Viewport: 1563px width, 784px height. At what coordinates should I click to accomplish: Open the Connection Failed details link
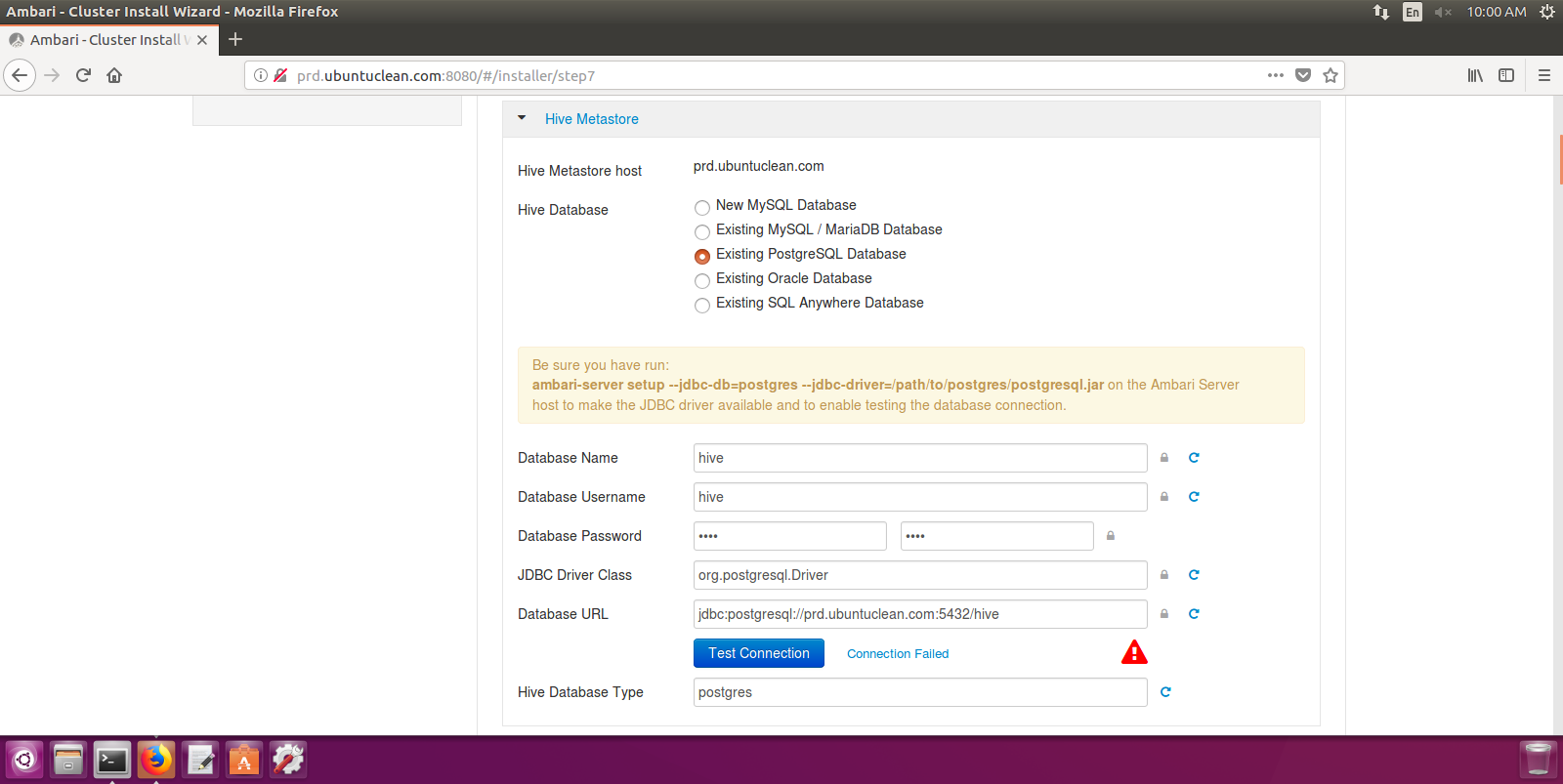(898, 654)
